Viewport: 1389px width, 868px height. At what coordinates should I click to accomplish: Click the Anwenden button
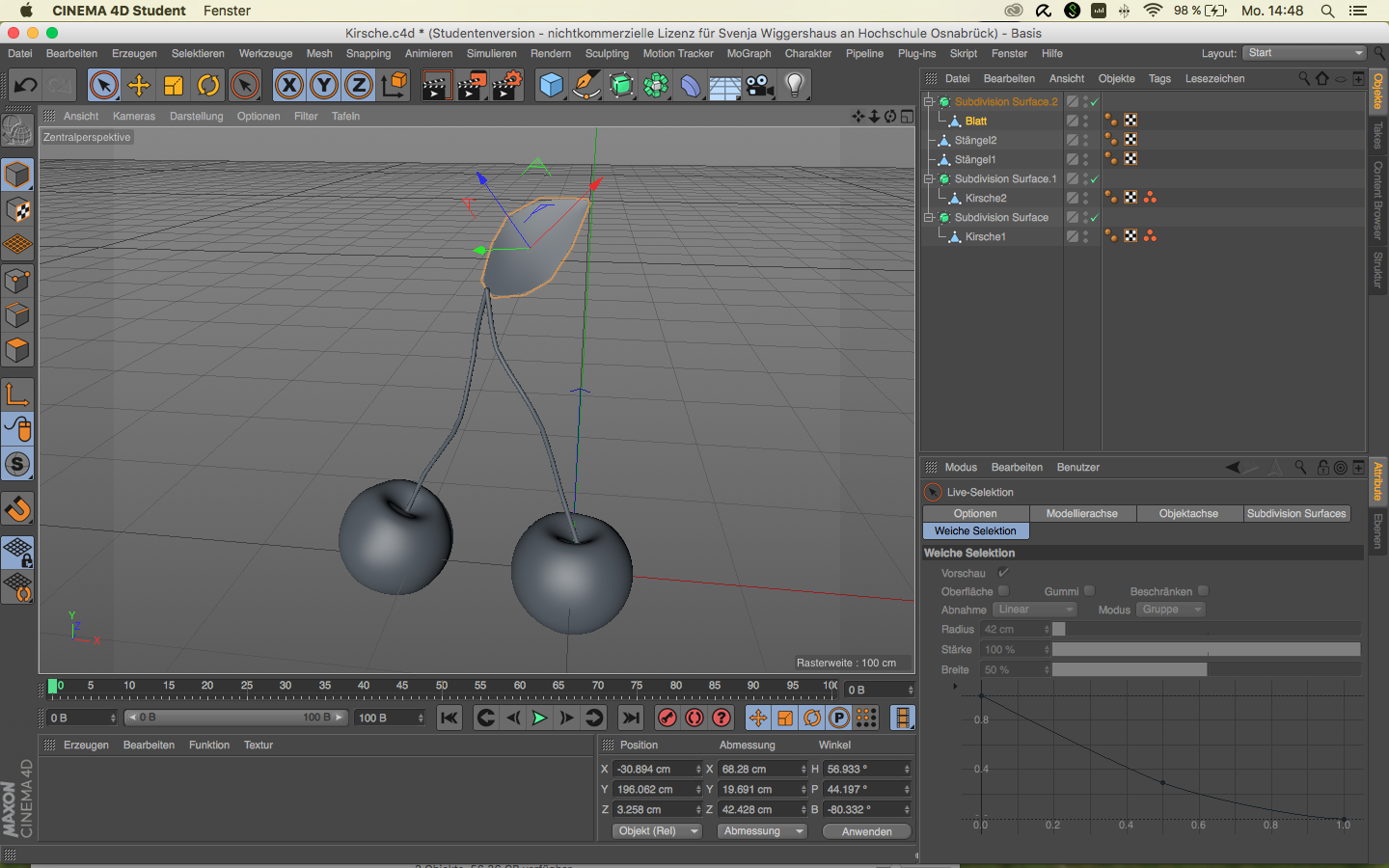point(866,831)
